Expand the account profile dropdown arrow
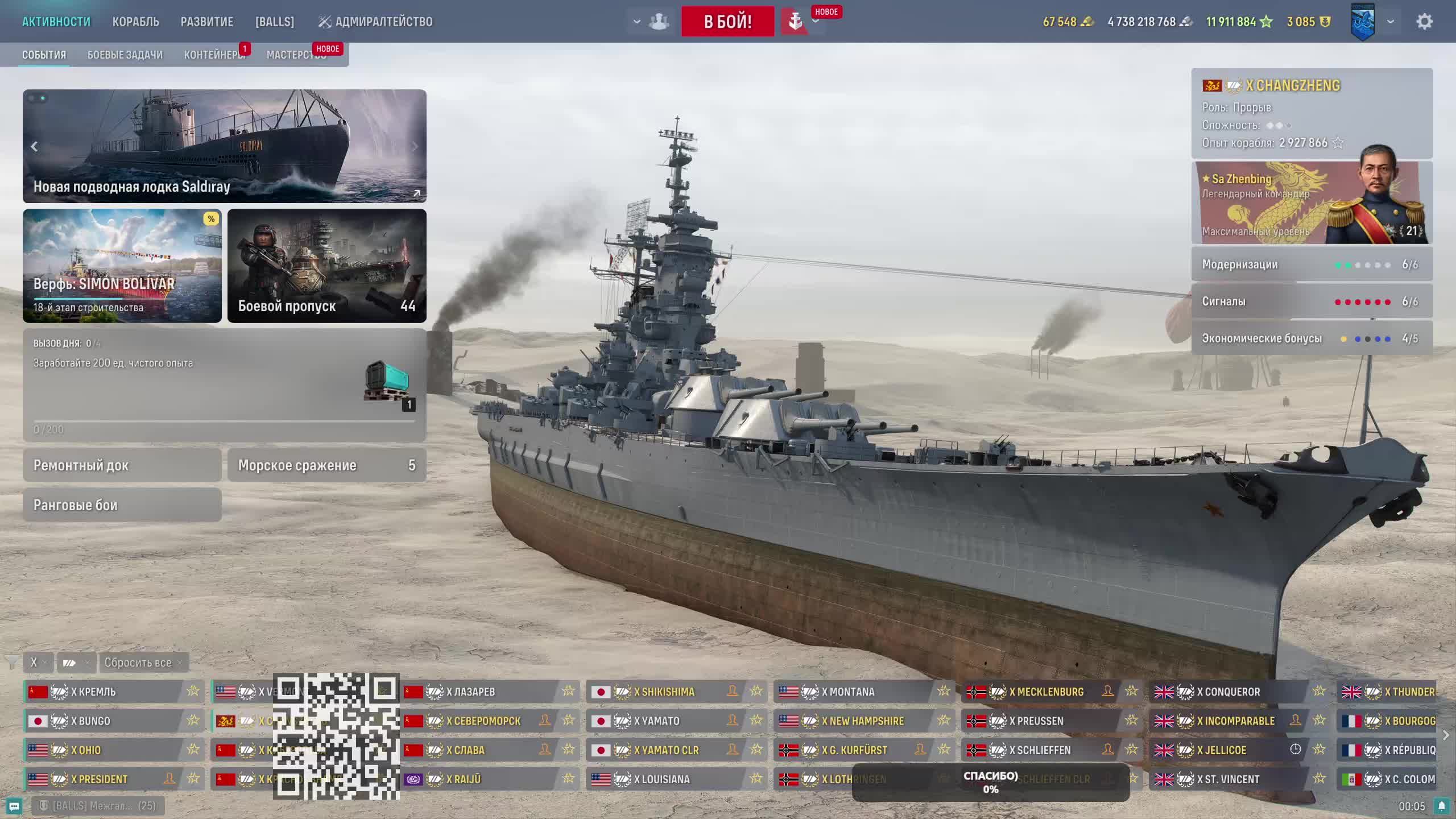 pos(1391,22)
